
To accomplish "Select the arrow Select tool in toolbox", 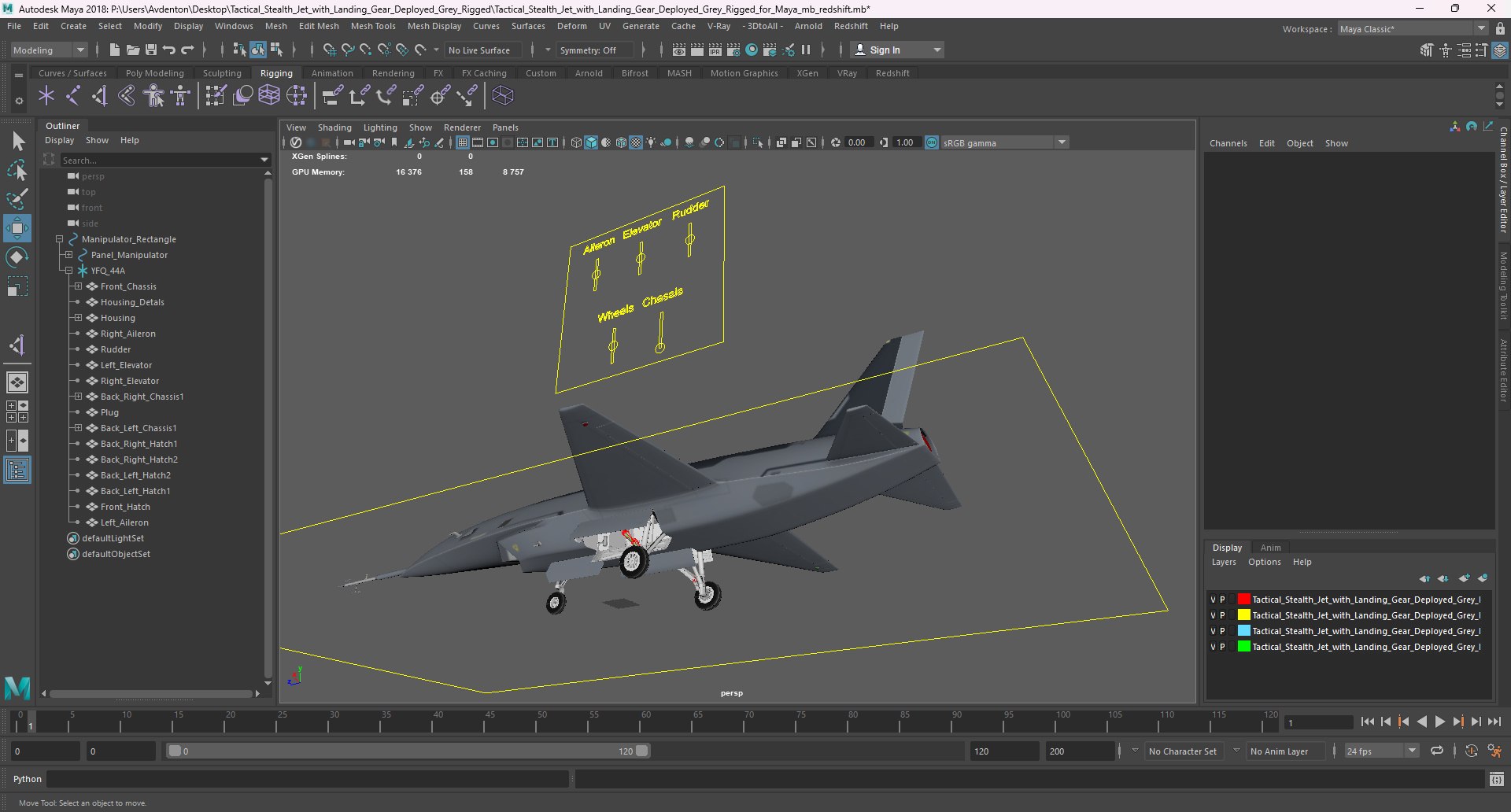I will (x=17, y=142).
